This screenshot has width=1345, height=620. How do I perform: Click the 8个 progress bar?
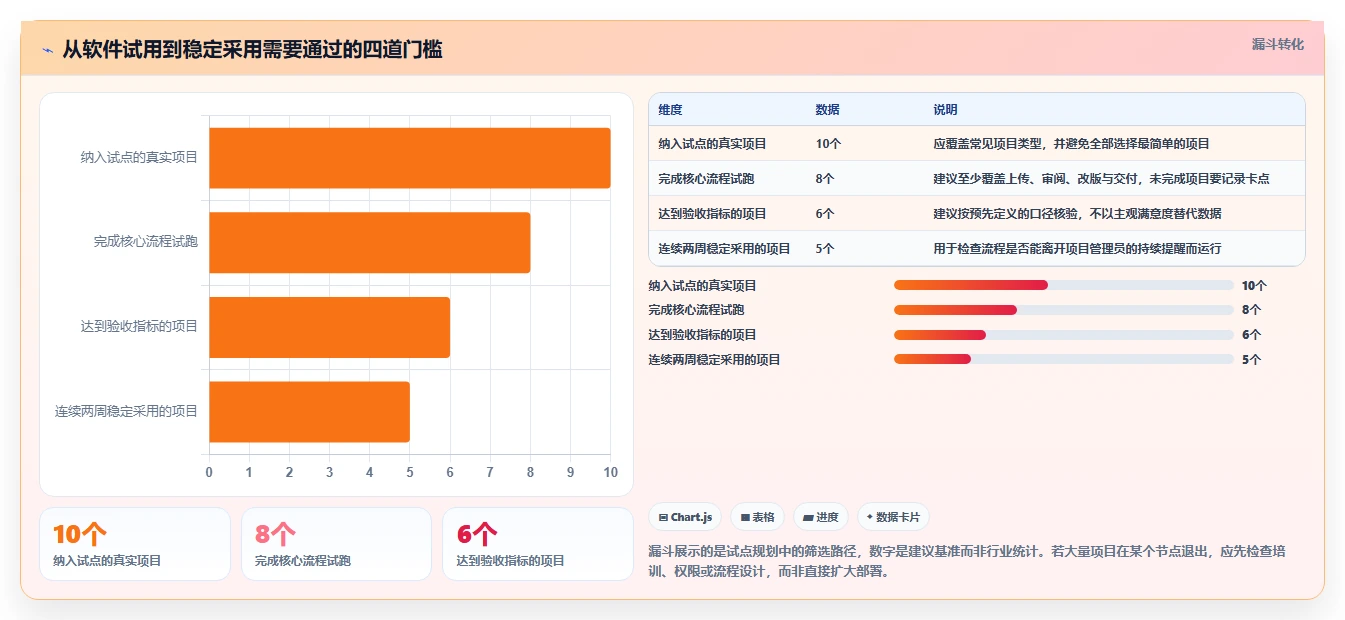[x=1064, y=310]
